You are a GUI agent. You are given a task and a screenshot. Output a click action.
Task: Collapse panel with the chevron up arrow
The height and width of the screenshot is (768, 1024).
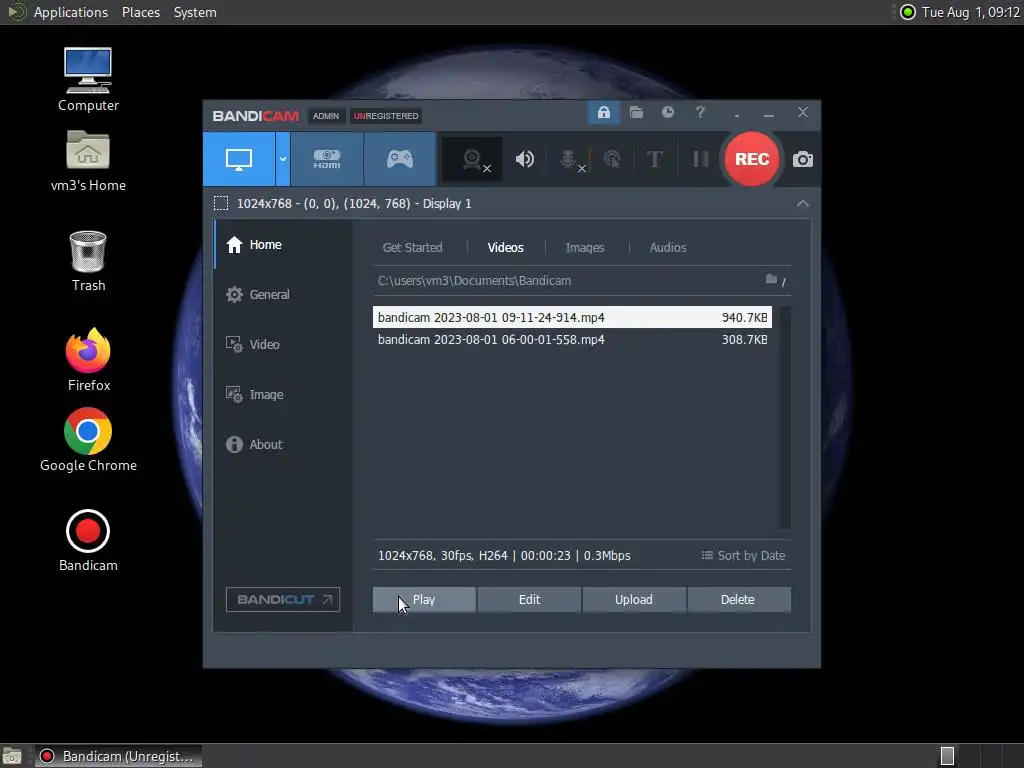[x=803, y=204]
